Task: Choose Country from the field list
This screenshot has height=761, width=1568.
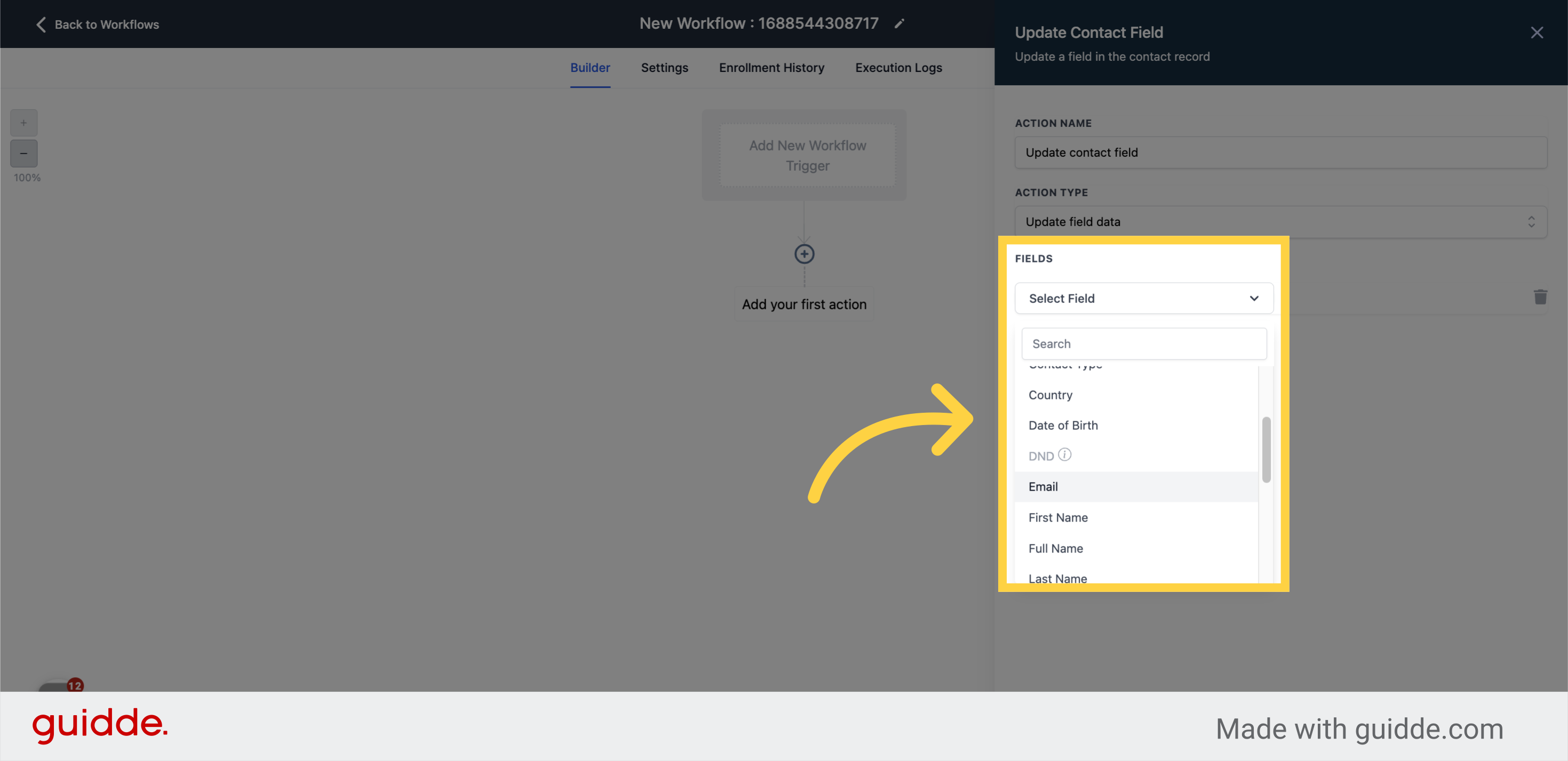Action: pyautogui.click(x=1050, y=395)
